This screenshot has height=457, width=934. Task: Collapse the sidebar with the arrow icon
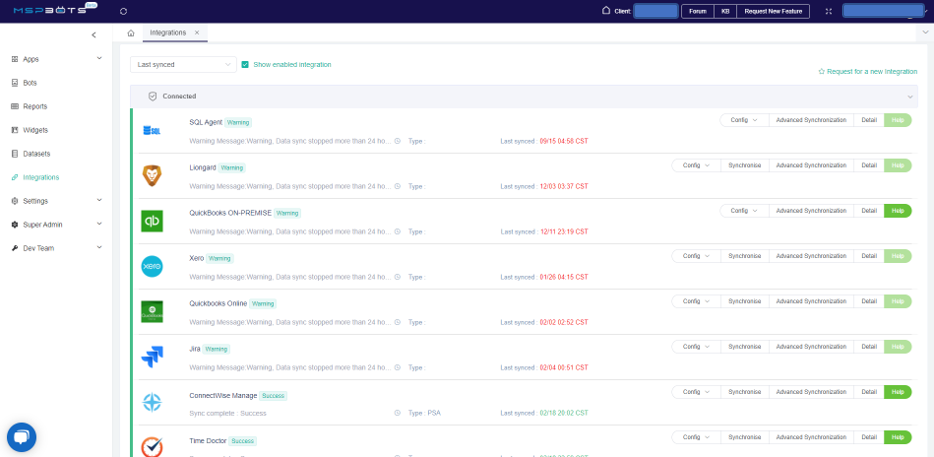[x=94, y=35]
